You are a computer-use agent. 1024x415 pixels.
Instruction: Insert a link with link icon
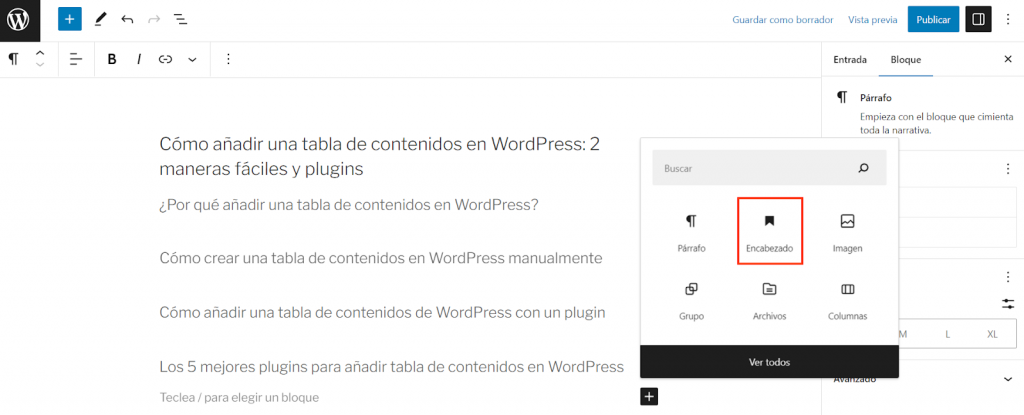[x=165, y=59]
